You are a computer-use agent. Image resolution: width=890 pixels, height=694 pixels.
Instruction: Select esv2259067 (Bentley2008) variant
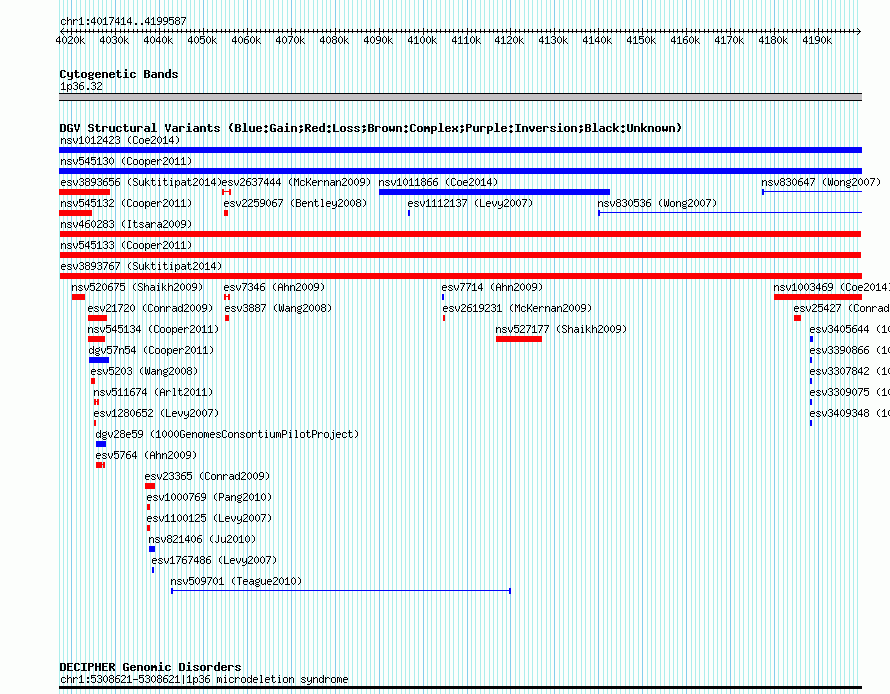295,203
